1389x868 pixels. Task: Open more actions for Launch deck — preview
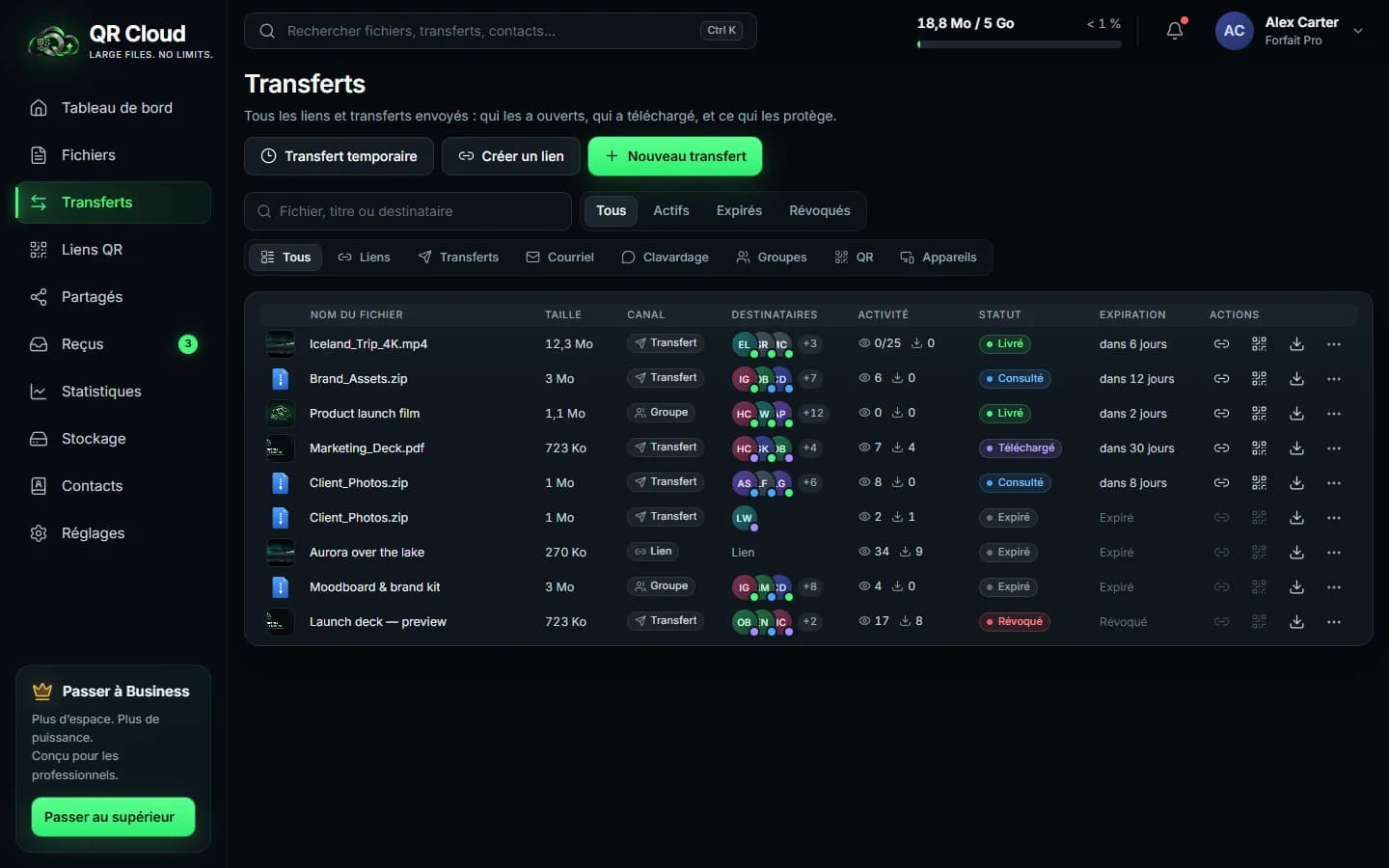[1334, 622]
